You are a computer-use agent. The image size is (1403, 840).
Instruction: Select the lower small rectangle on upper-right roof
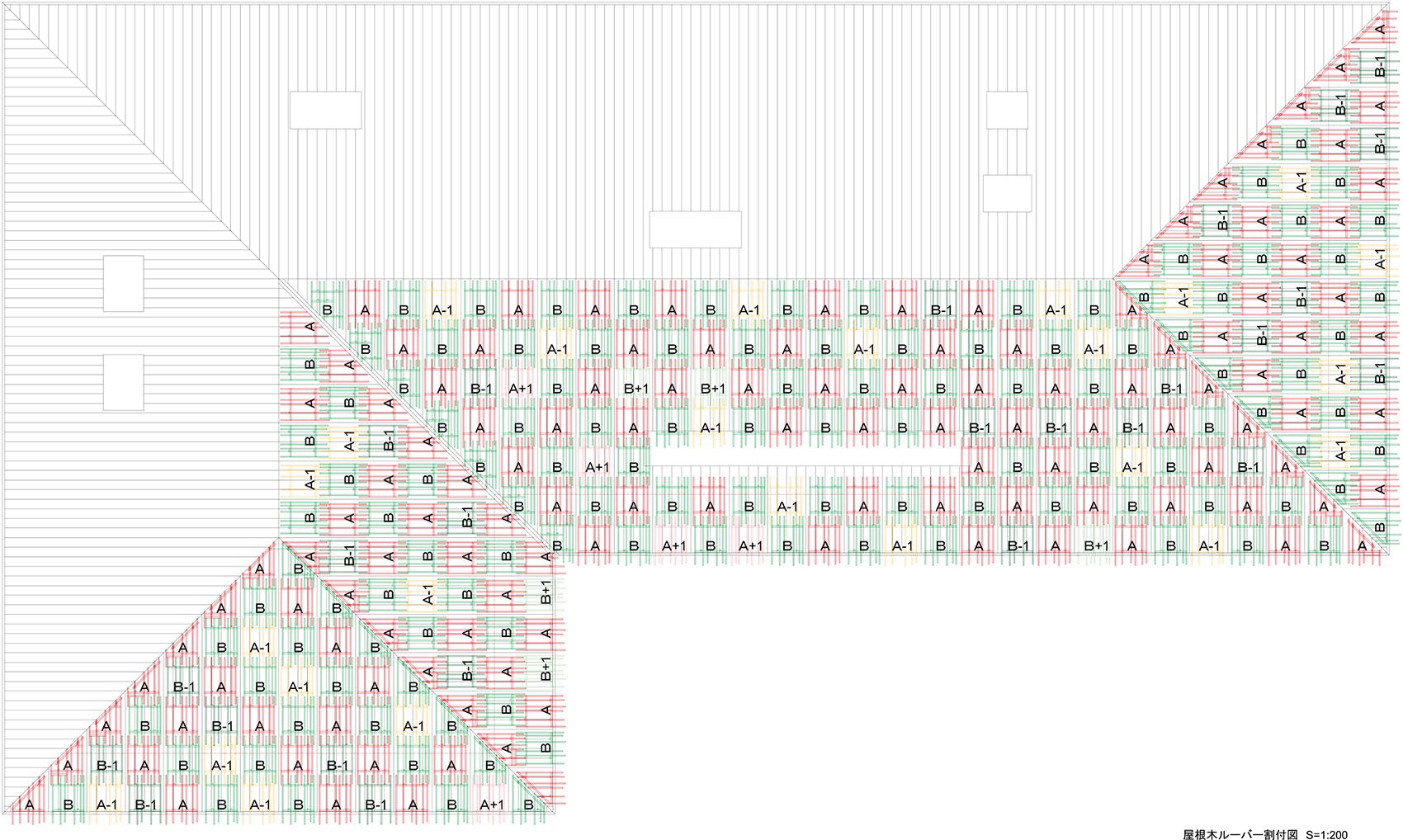(x=1007, y=193)
